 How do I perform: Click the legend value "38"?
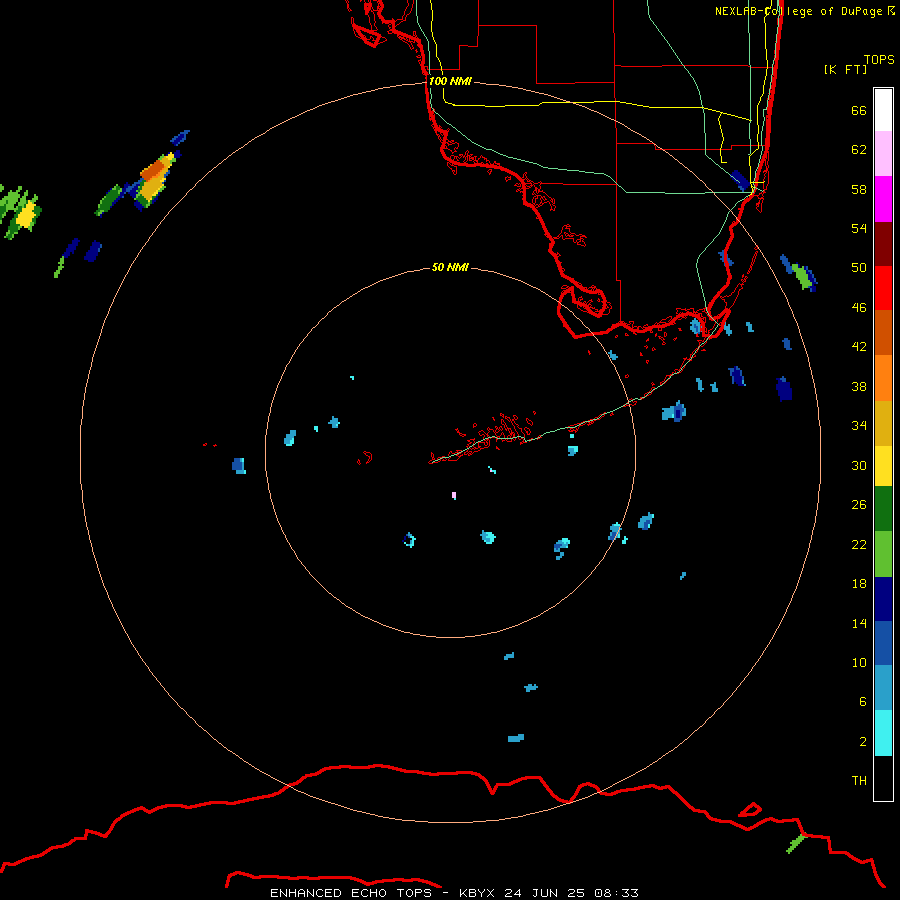859,386
